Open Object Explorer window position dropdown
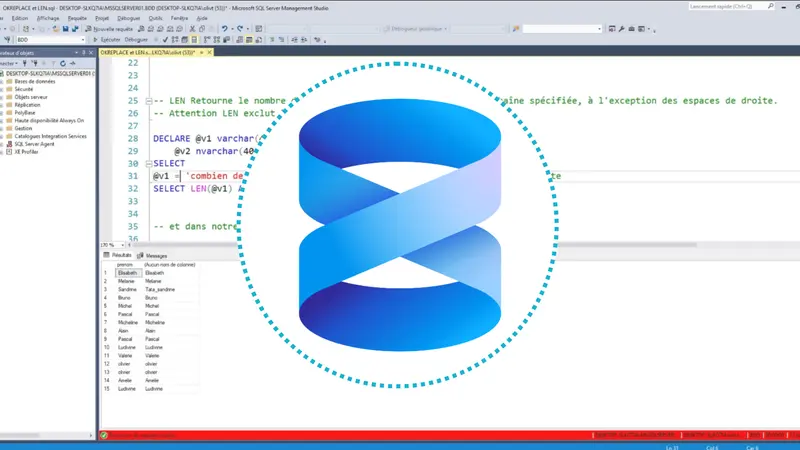This screenshot has width=800, height=450. point(77,53)
